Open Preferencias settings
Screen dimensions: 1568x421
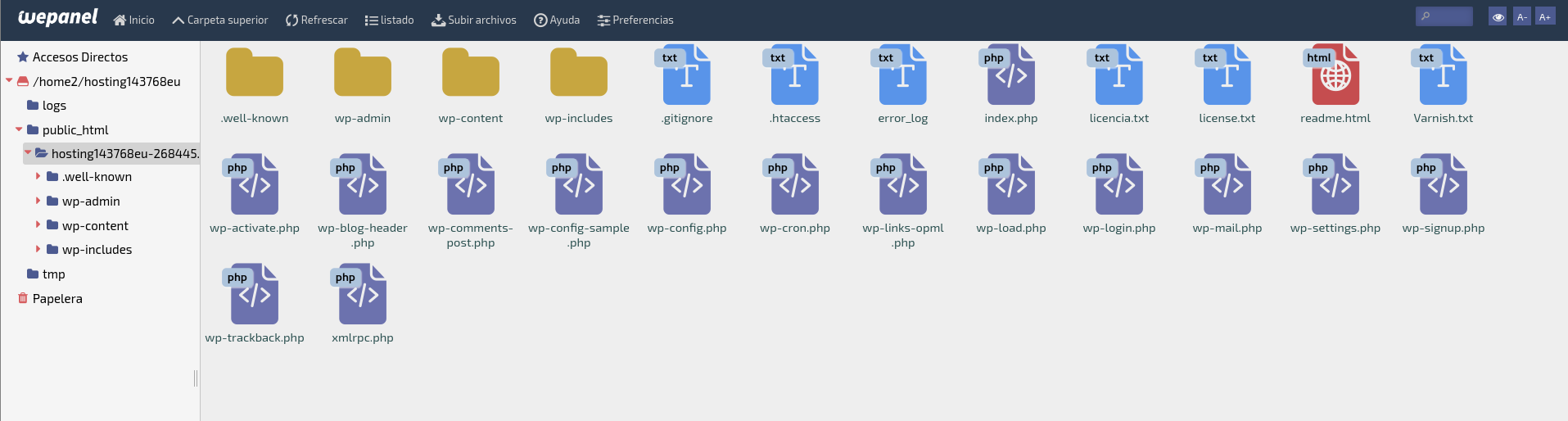point(635,20)
